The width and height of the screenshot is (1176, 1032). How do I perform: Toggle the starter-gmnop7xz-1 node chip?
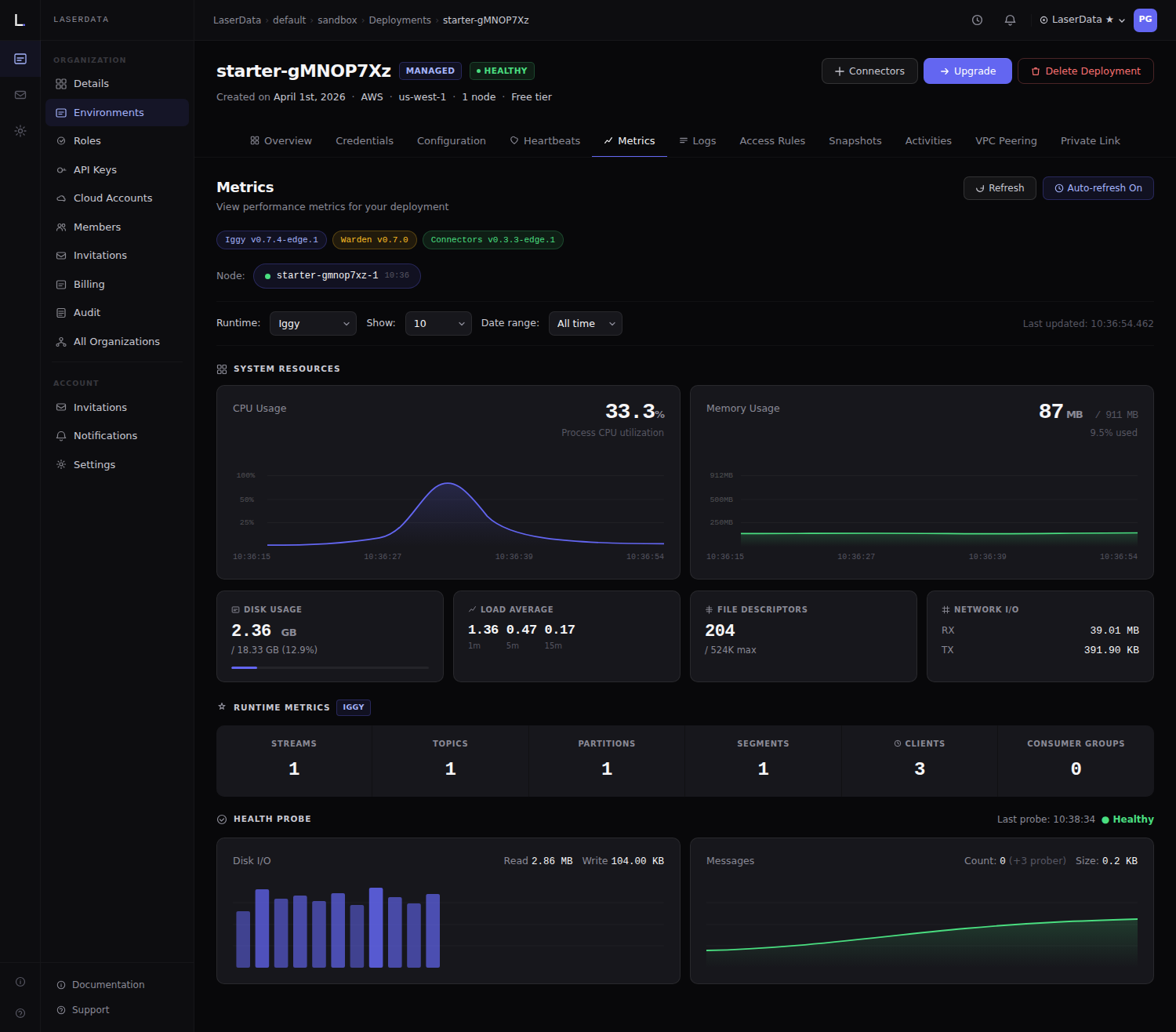pyautogui.click(x=336, y=275)
